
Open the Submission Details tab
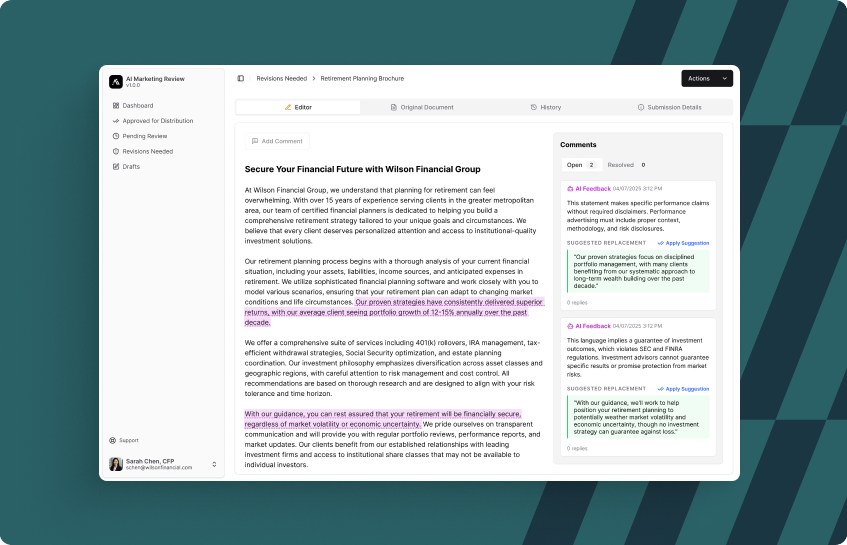(x=669, y=107)
